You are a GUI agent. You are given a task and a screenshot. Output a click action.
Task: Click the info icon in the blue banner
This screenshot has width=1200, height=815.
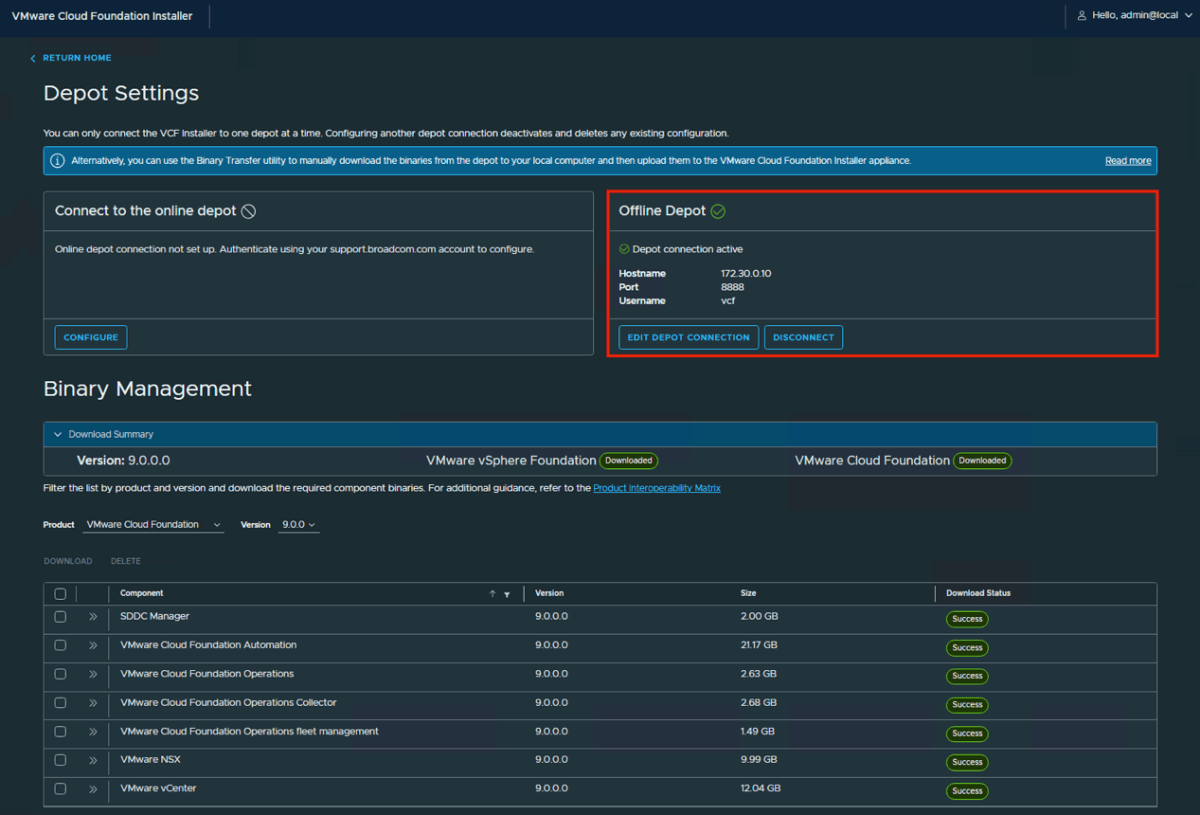point(58,161)
